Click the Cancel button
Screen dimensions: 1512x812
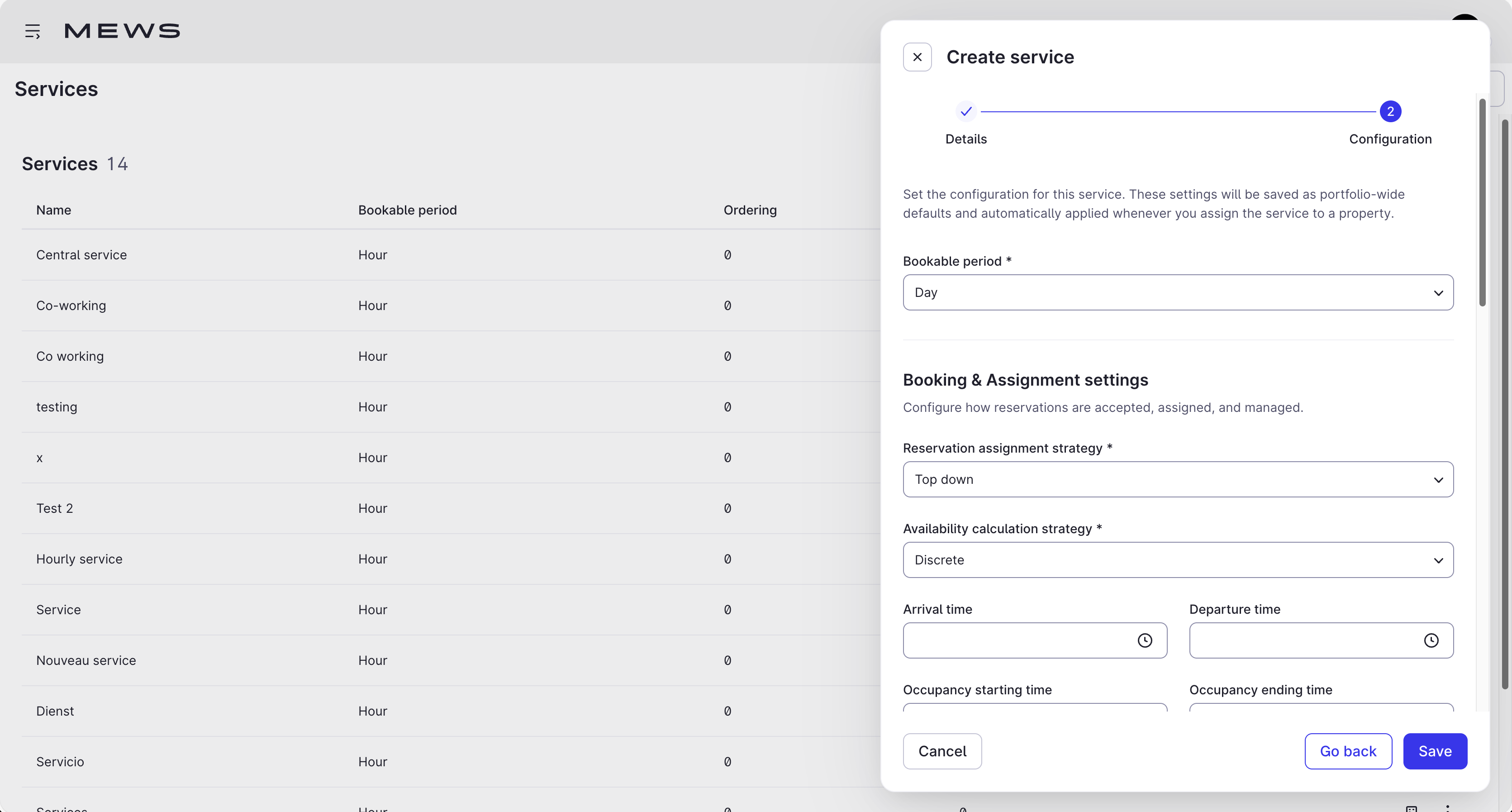tap(942, 751)
